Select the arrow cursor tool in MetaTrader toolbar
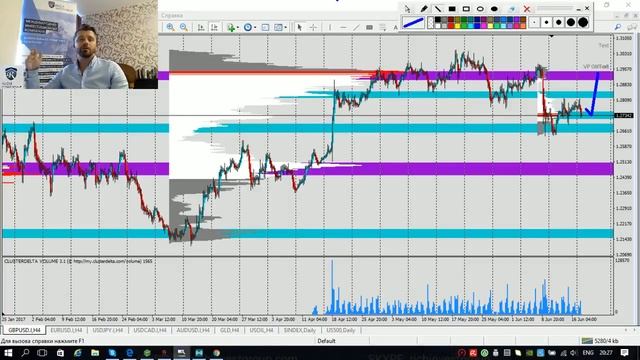This screenshot has width=640, height=360. pyautogui.click(x=300, y=27)
